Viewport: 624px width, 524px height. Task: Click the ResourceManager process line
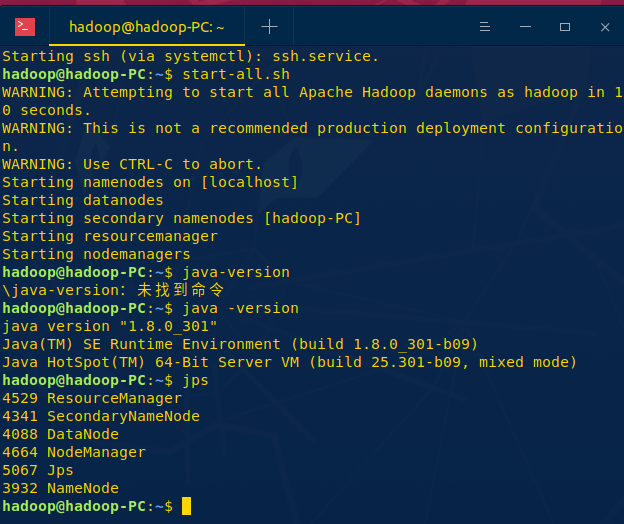click(92, 398)
